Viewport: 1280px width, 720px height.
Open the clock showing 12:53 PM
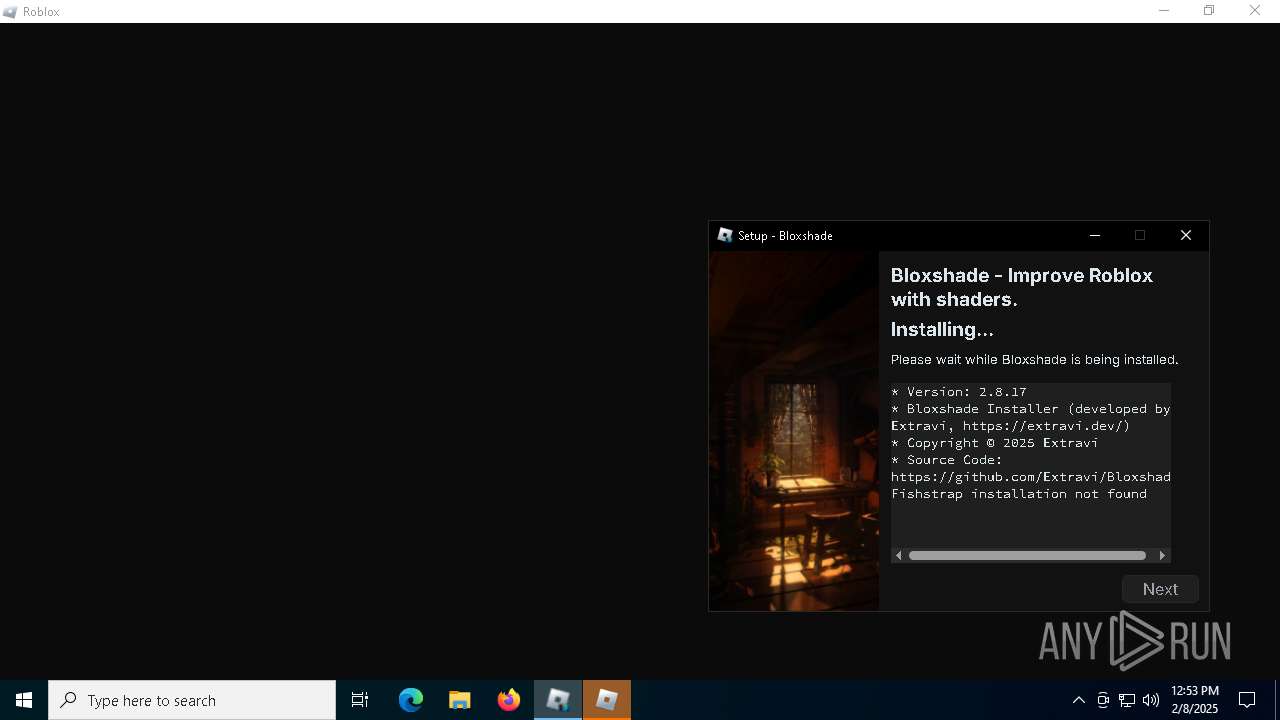pos(1195,700)
